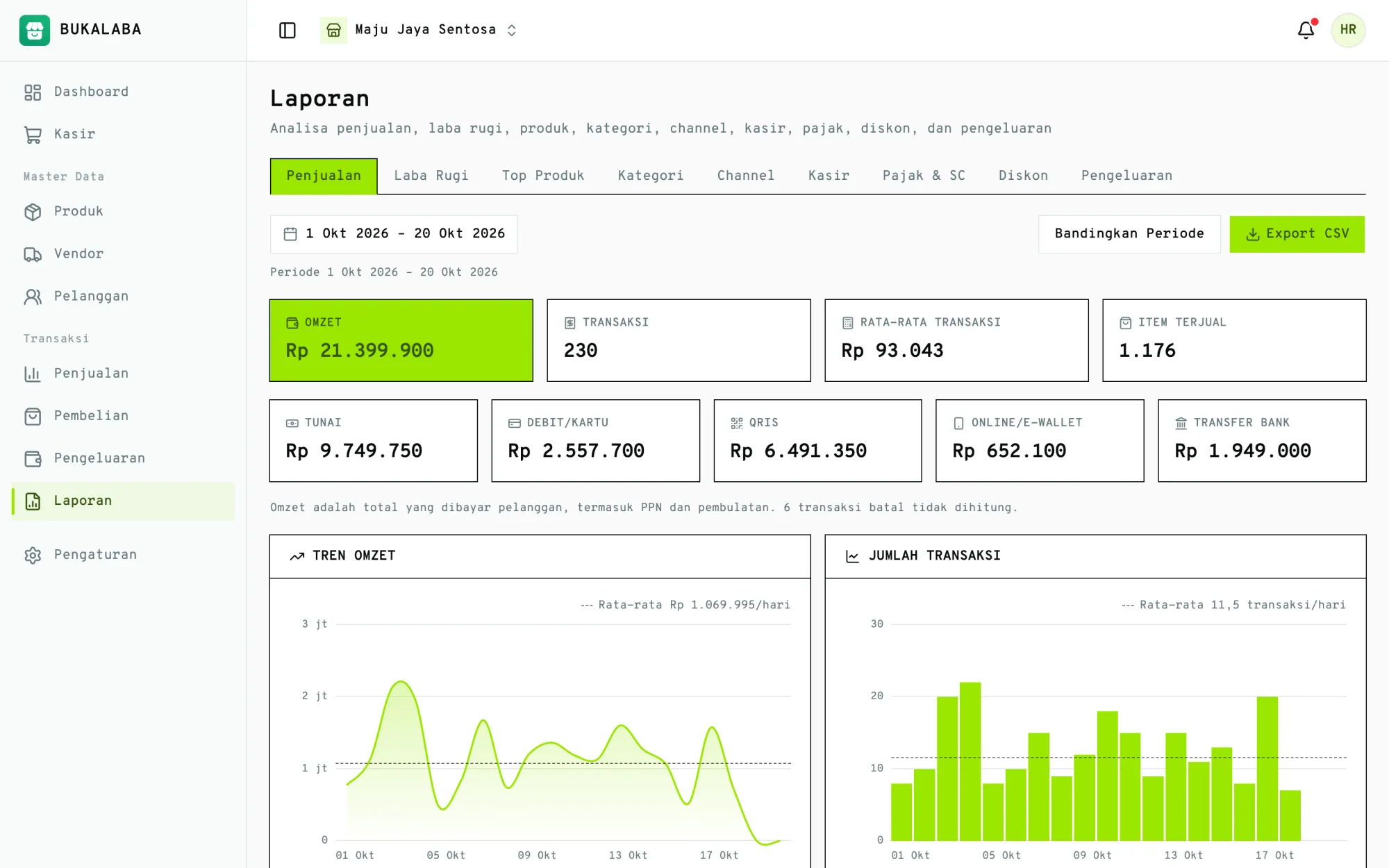Screen dimensions: 1389x868
Task: Switch to the Laba Rugi tab
Action: [x=431, y=176]
